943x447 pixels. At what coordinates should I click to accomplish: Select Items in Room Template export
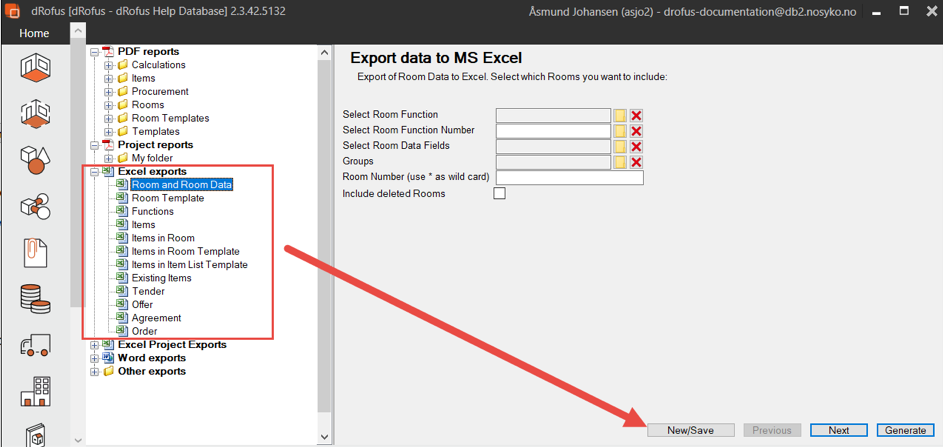tap(185, 251)
